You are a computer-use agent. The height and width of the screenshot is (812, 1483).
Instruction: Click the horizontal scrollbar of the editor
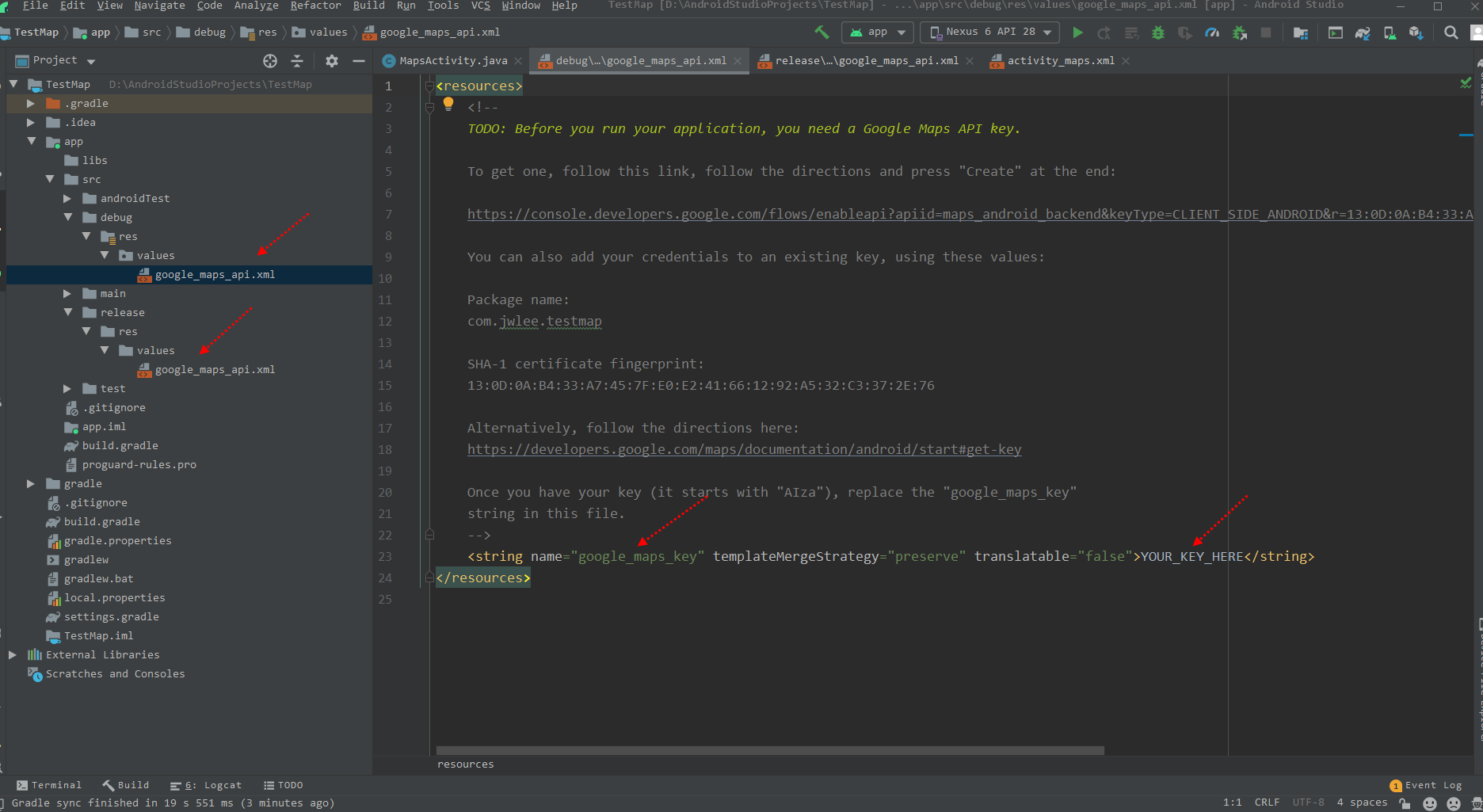(770, 750)
